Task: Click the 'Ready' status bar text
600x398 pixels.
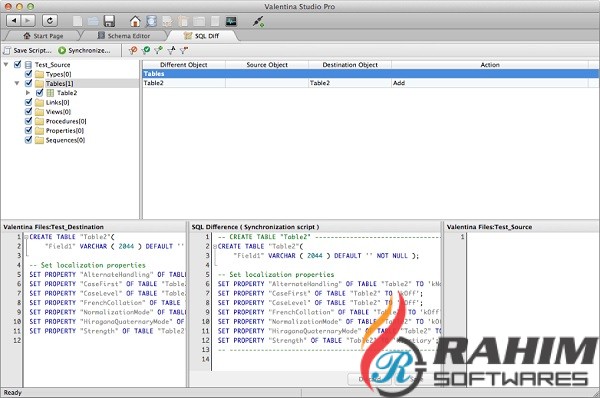Action: tap(12, 393)
